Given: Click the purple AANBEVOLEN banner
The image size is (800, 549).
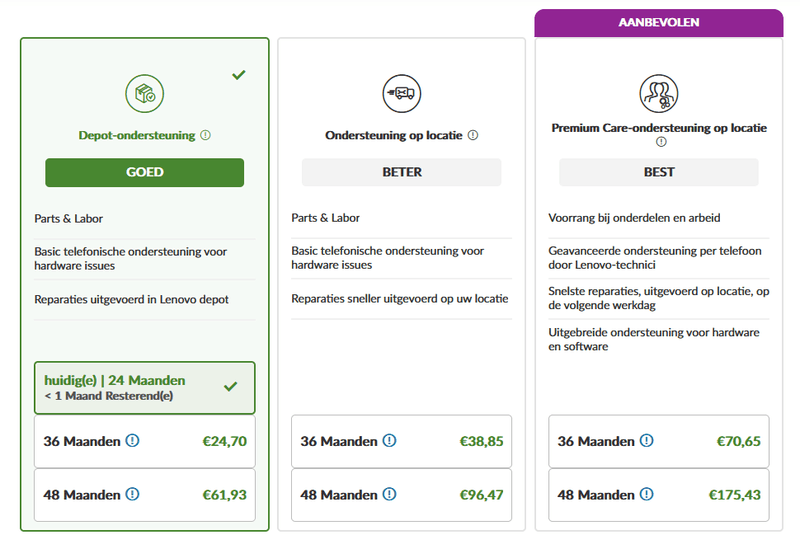Looking at the screenshot, I should pyautogui.click(x=659, y=22).
